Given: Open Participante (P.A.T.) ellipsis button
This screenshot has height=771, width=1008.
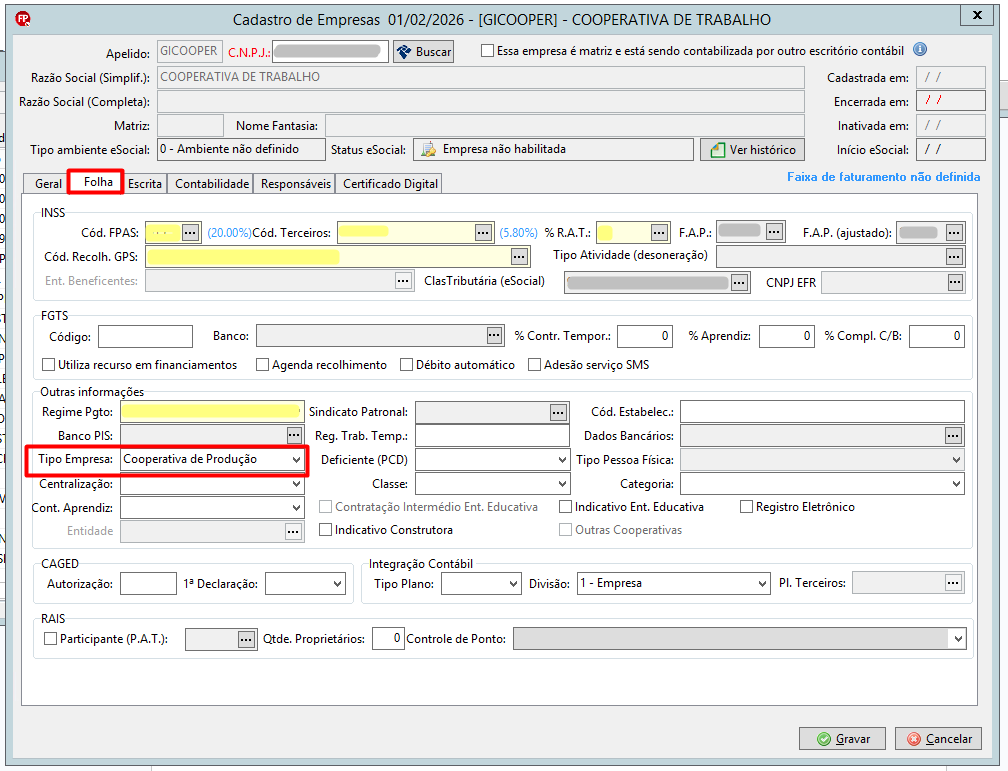Looking at the screenshot, I should click(246, 639).
